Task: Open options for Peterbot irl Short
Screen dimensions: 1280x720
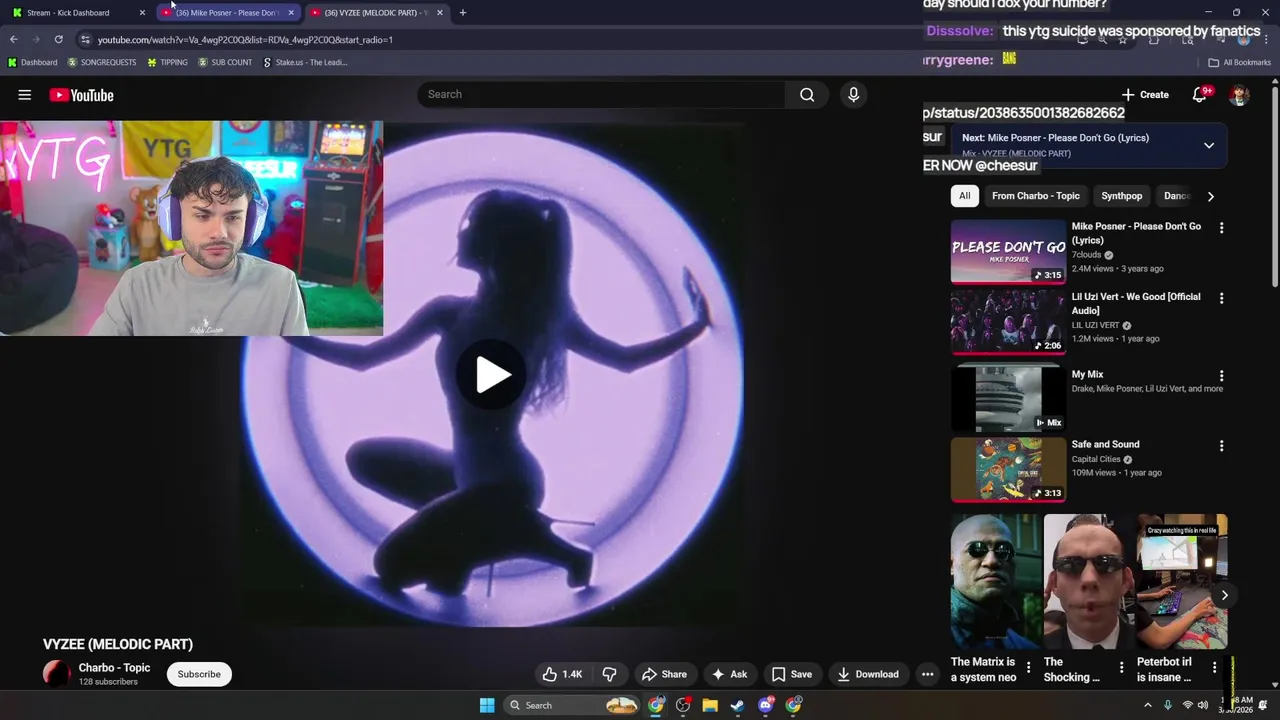Action: pyautogui.click(x=1214, y=667)
